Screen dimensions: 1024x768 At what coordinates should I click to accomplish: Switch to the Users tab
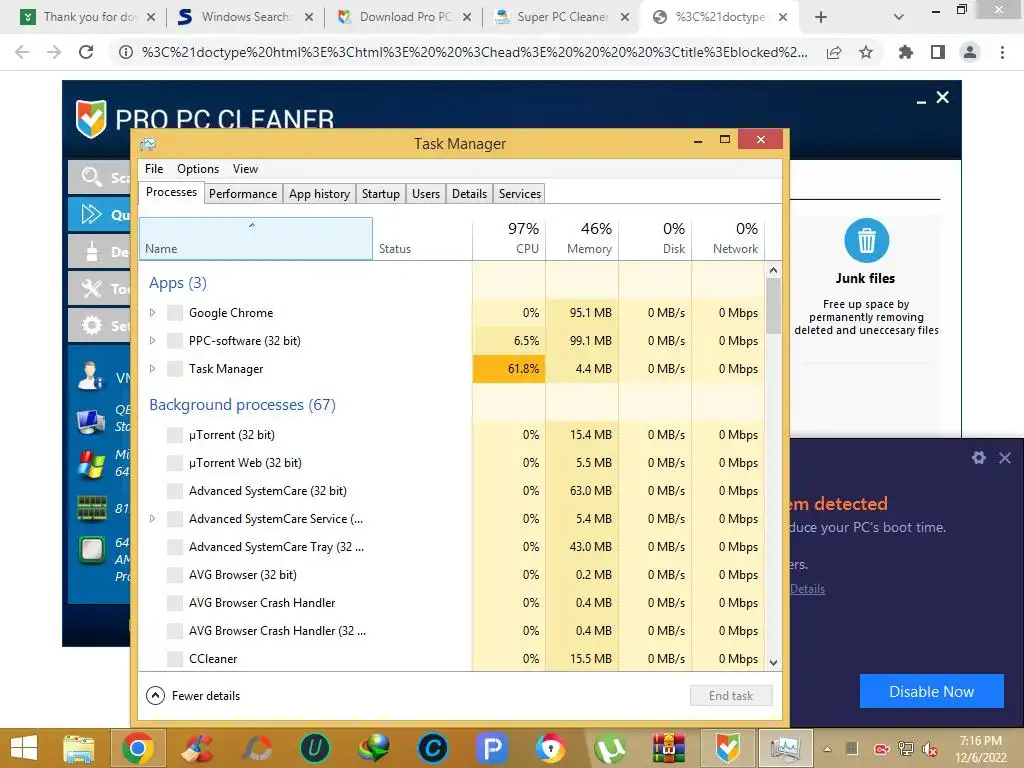pyautogui.click(x=426, y=194)
